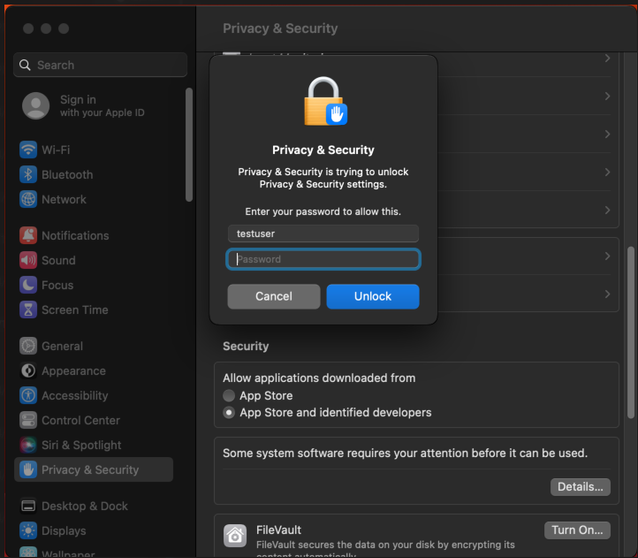Cancel the password dialog
This screenshot has height=558, width=638.
point(274,296)
